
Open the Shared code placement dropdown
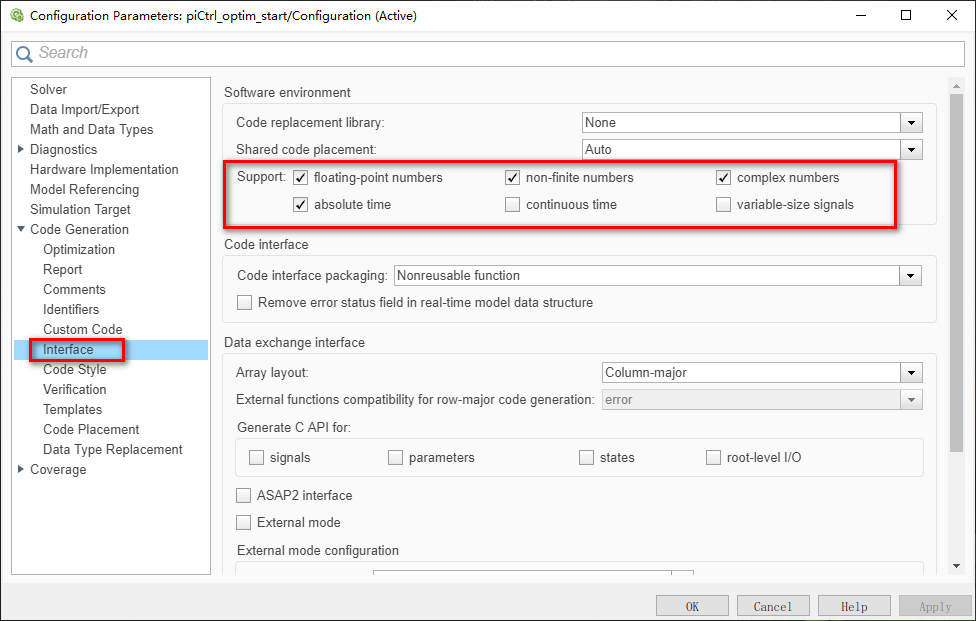(x=911, y=148)
